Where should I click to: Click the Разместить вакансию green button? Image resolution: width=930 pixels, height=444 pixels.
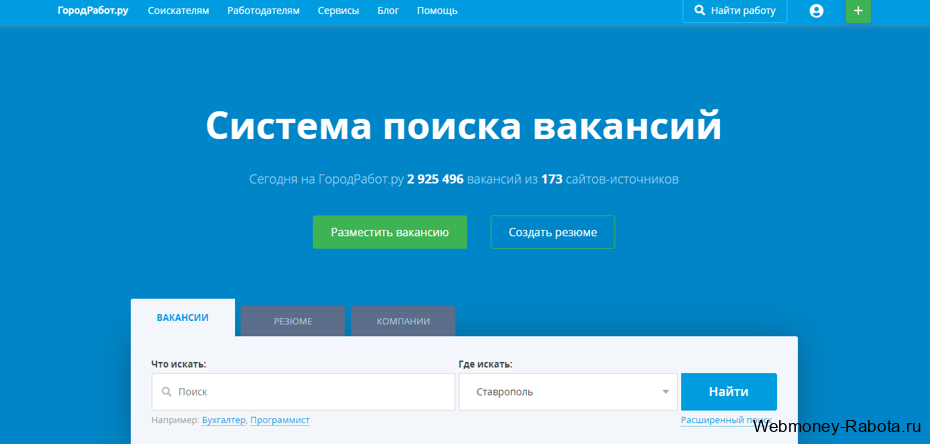tap(390, 232)
